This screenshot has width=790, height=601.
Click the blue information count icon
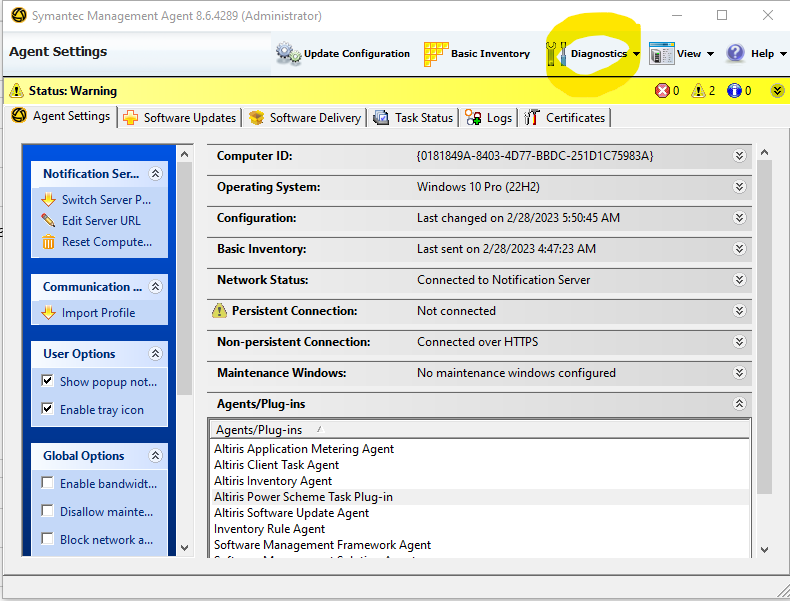coord(735,91)
